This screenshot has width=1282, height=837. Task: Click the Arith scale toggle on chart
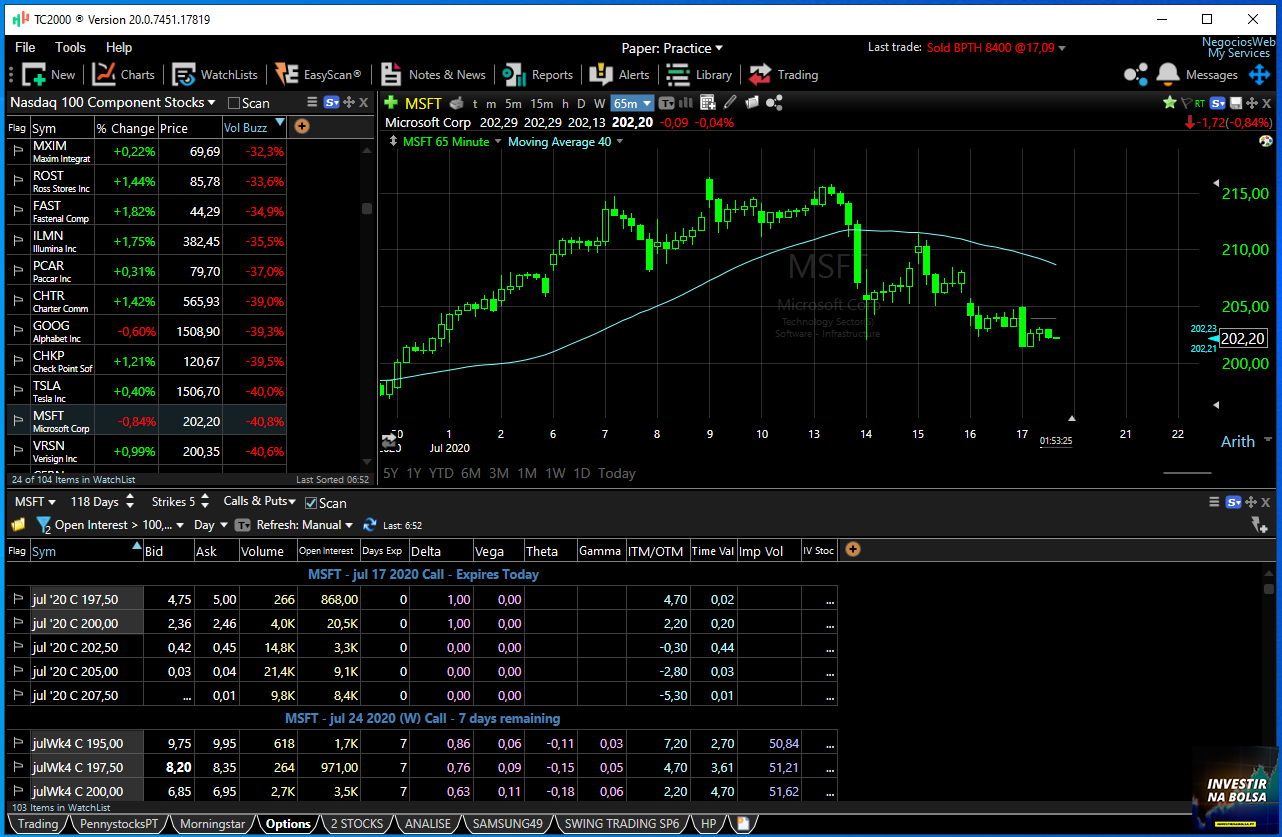[x=1238, y=441]
